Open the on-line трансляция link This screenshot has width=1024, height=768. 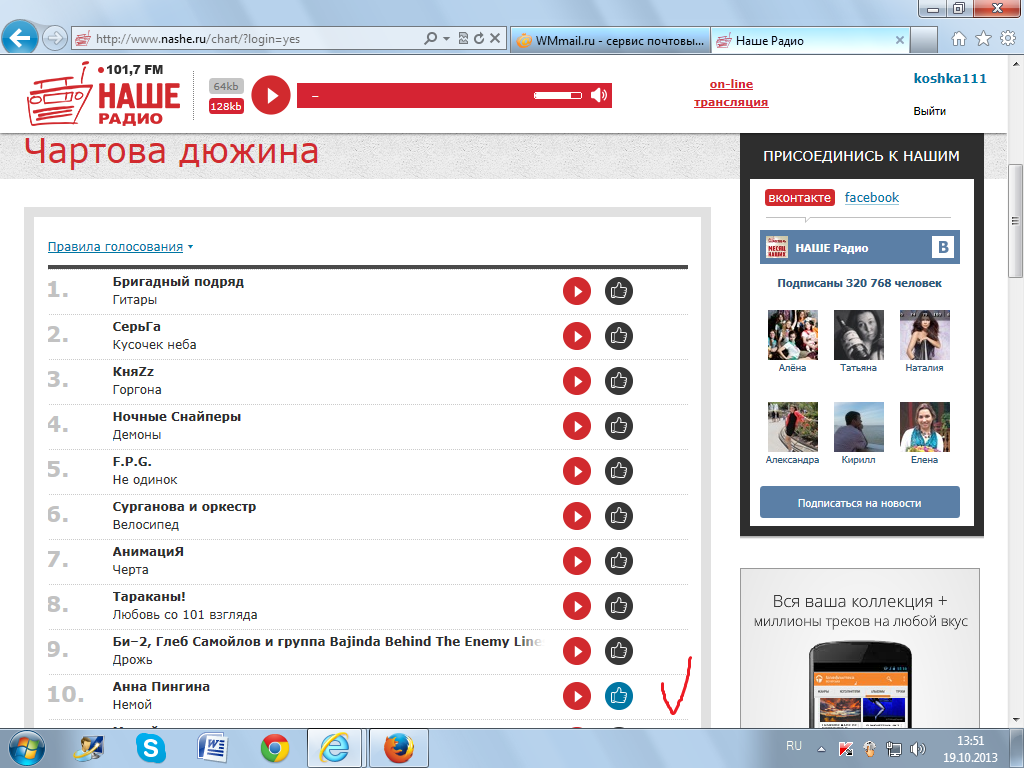(x=731, y=93)
